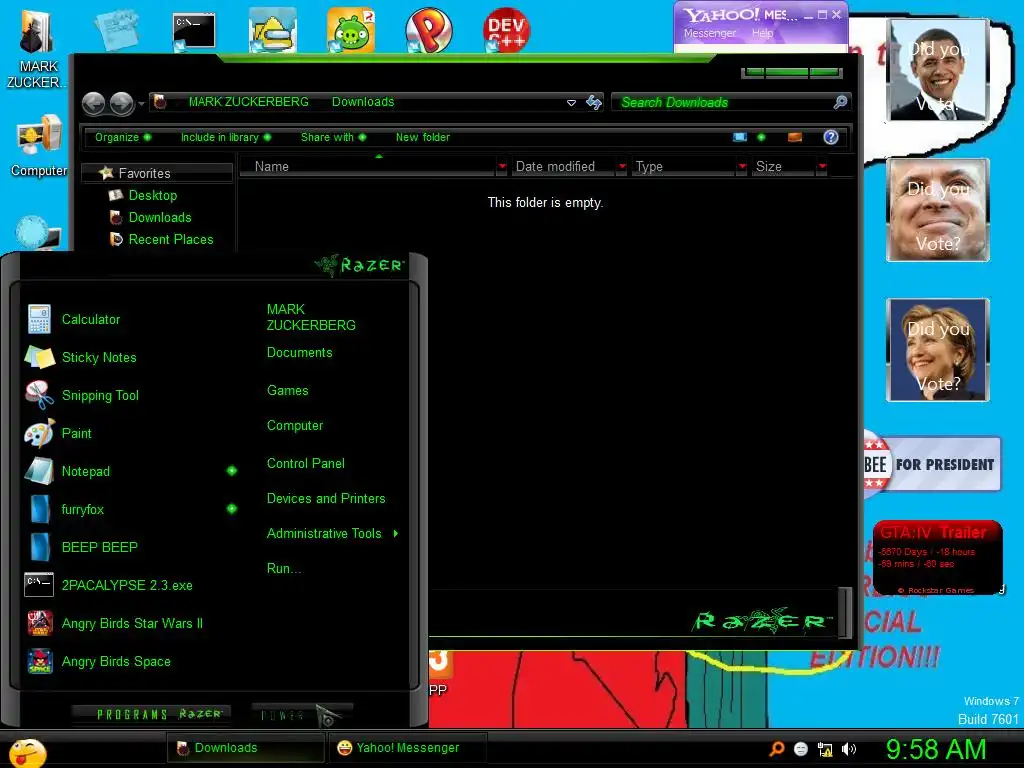Click the search magnifier in Downloads search
Screen dimensions: 1024x768
pyautogui.click(x=840, y=102)
